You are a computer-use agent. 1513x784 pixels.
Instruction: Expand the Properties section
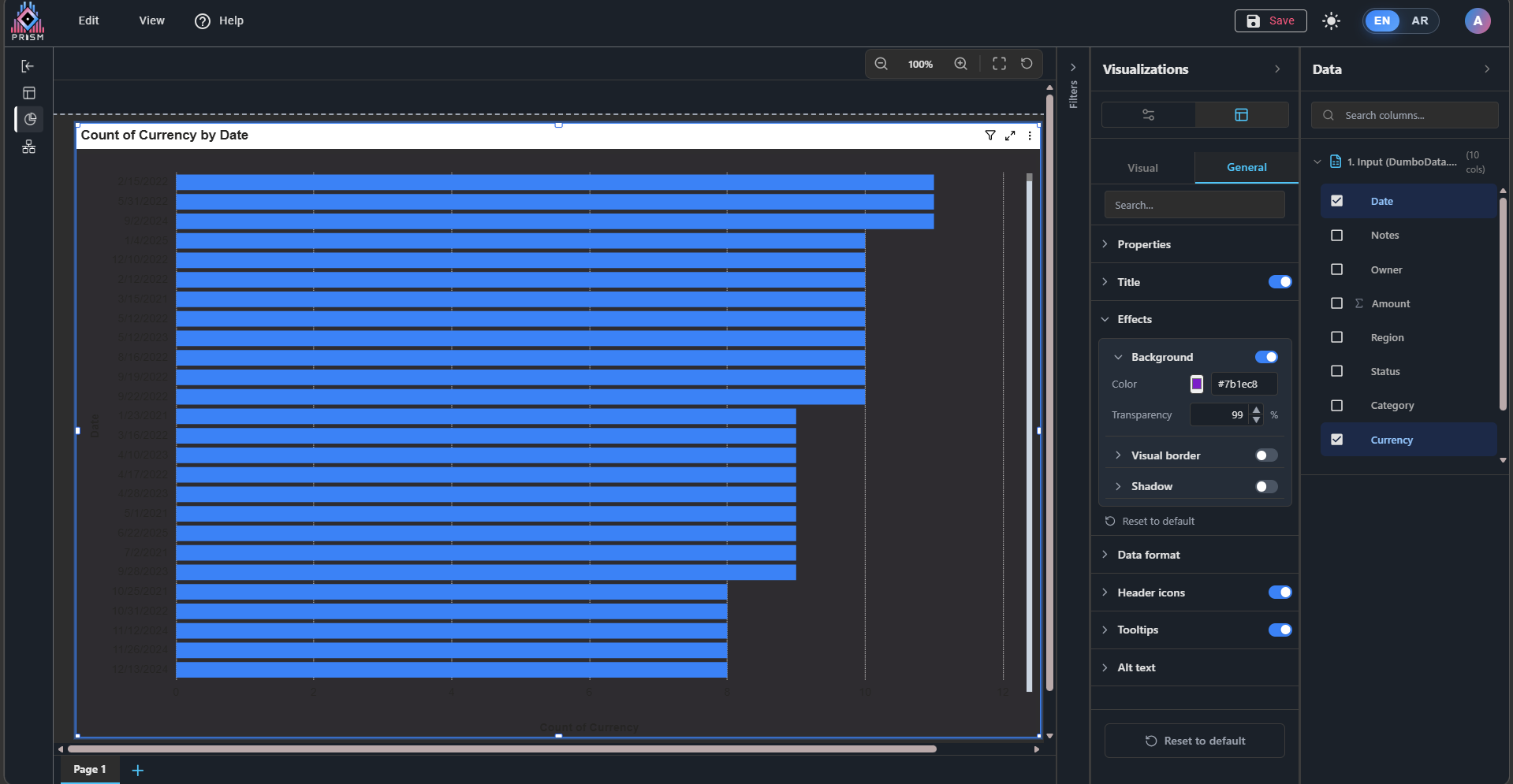(1143, 244)
